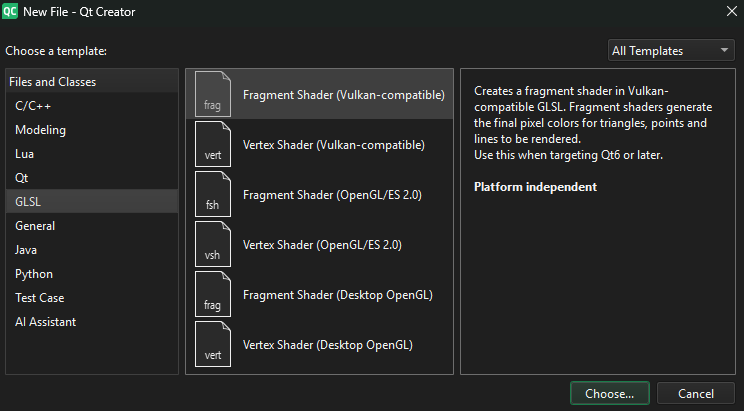This screenshot has width=744, height=411.
Task: Select Fragment Shader (Vulkan-compatible) template text
Action: pyautogui.click(x=344, y=95)
